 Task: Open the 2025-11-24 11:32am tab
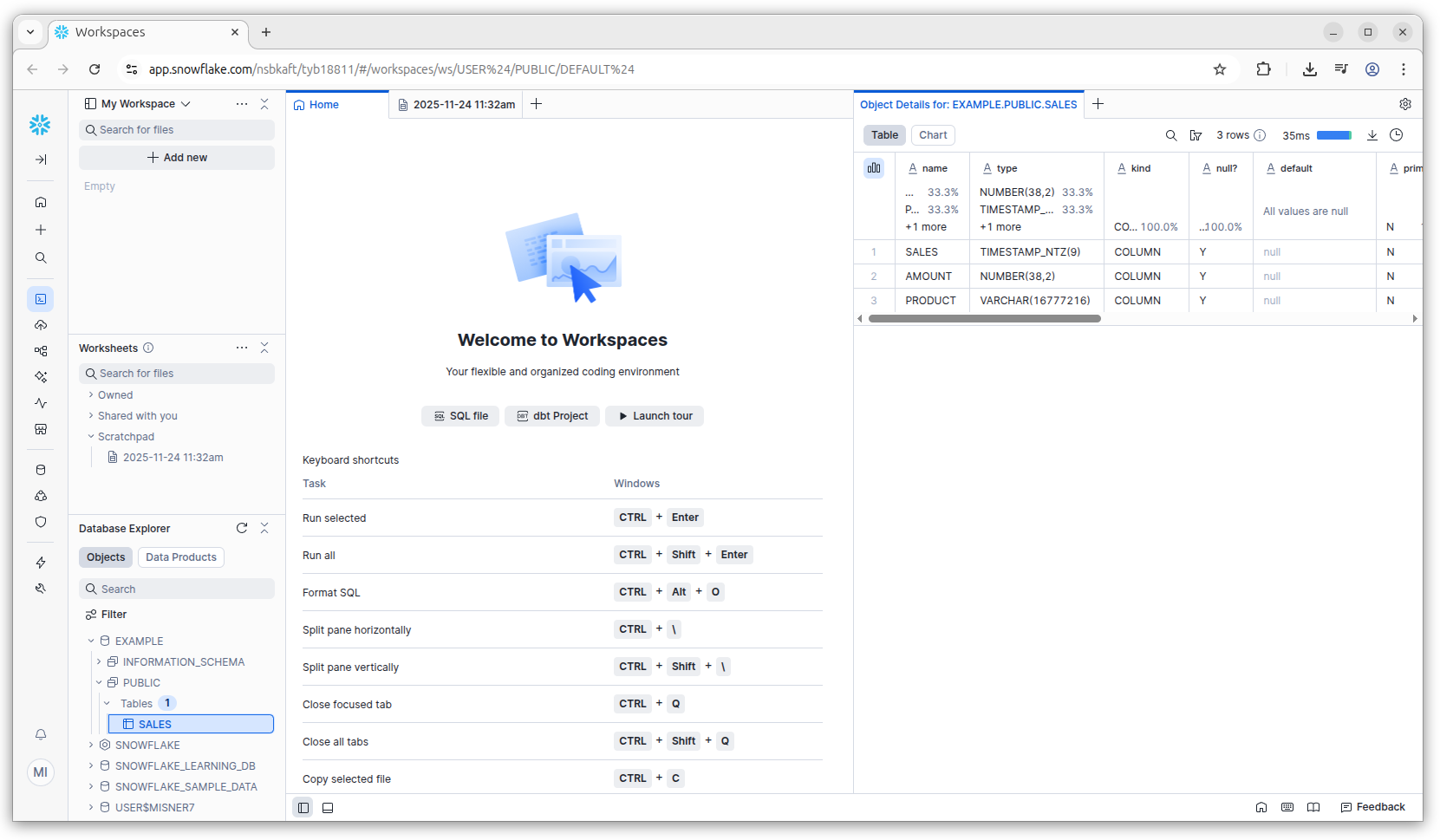(x=457, y=105)
